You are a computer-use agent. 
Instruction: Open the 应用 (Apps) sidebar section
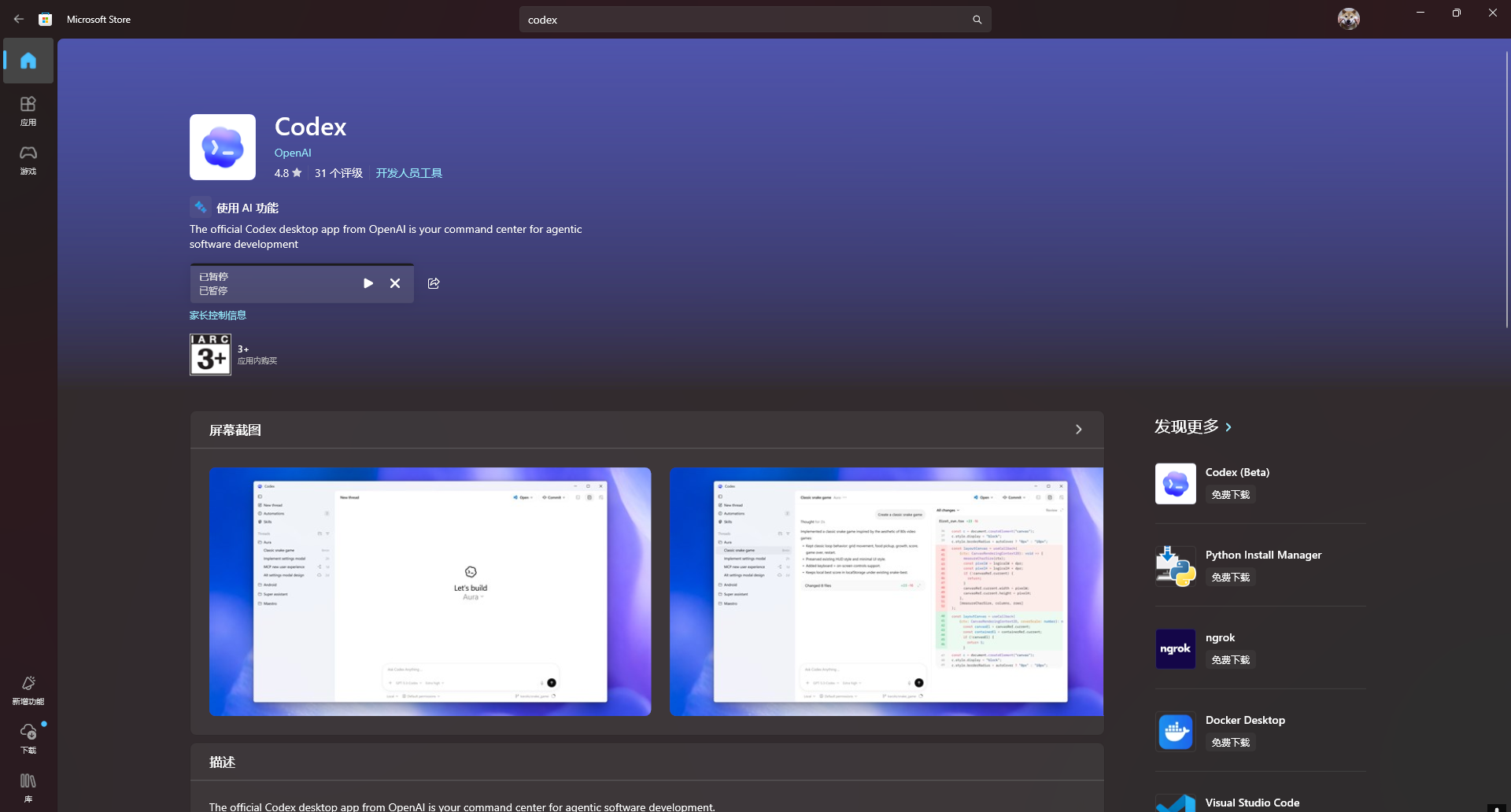28,111
